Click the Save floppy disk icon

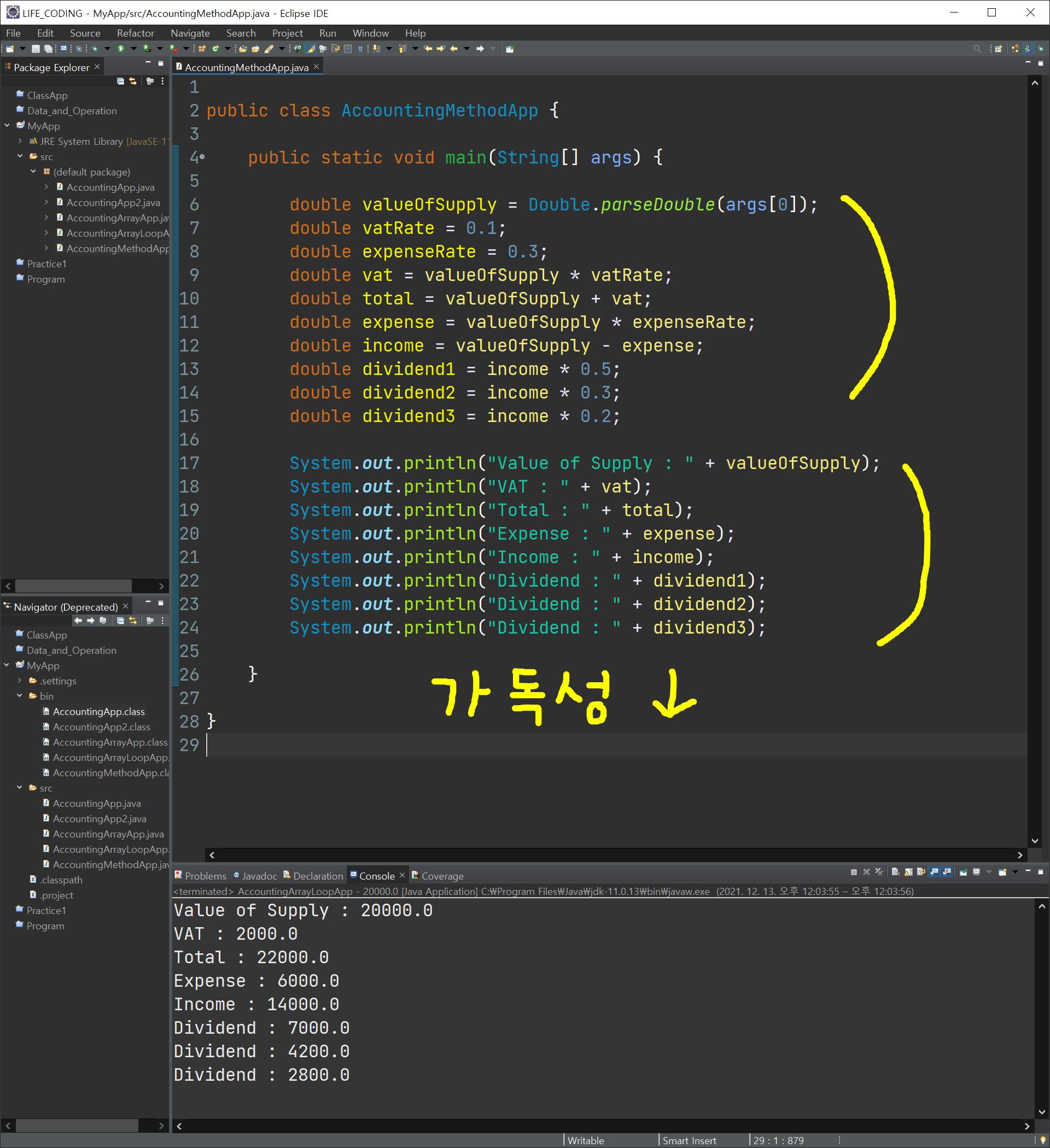tap(36, 49)
